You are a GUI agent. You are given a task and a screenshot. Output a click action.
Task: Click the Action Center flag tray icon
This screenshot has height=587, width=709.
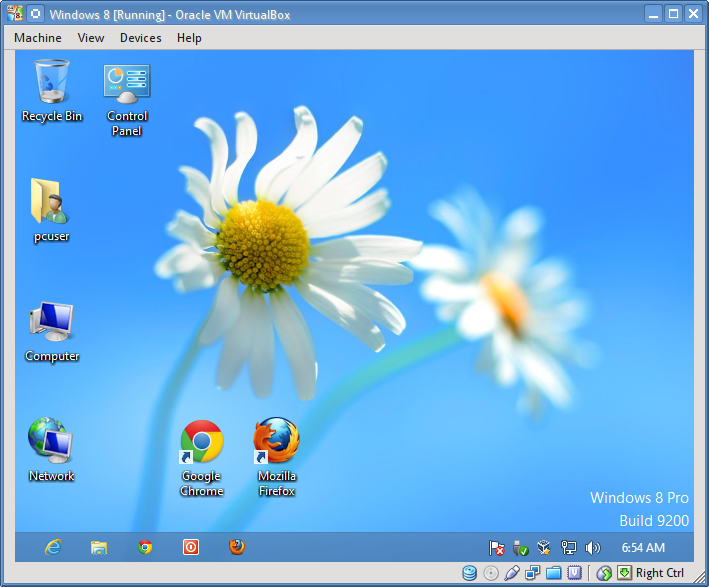pyautogui.click(x=497, y=548)
